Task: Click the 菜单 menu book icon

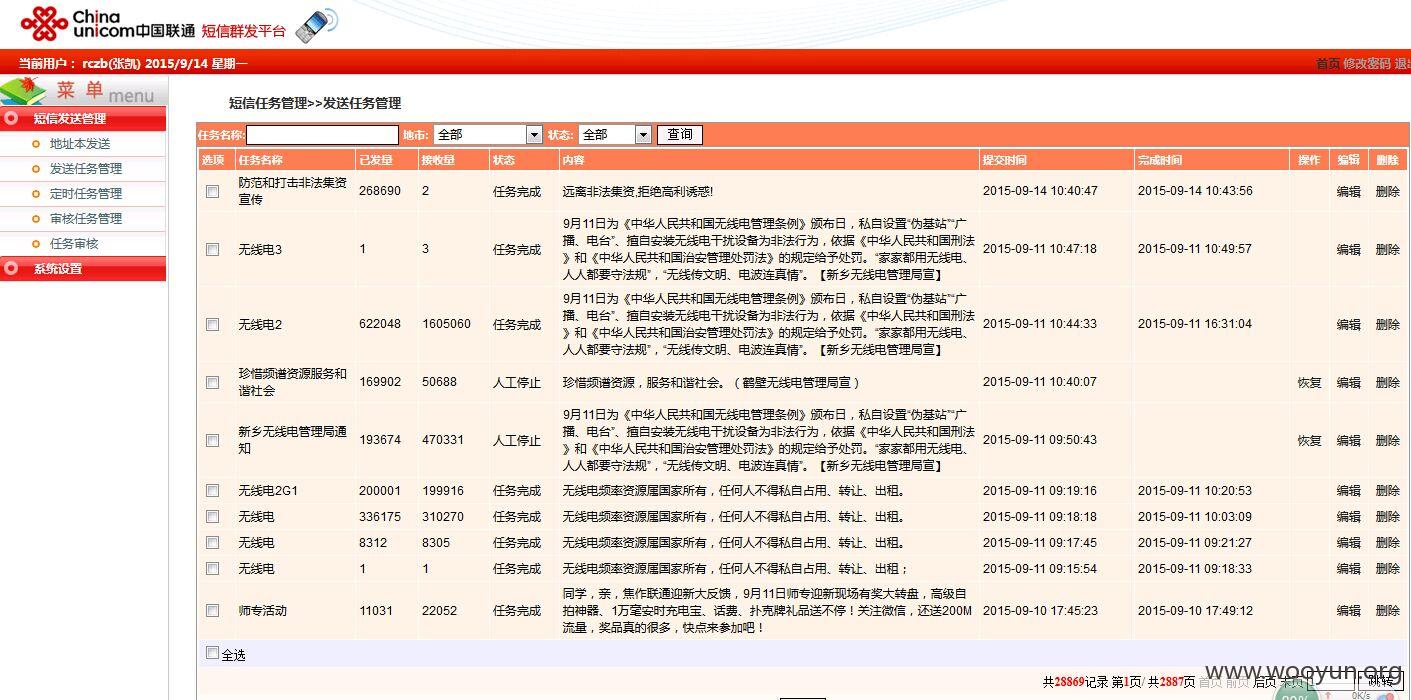Action: pyautogui.click(x=24, y=91)
